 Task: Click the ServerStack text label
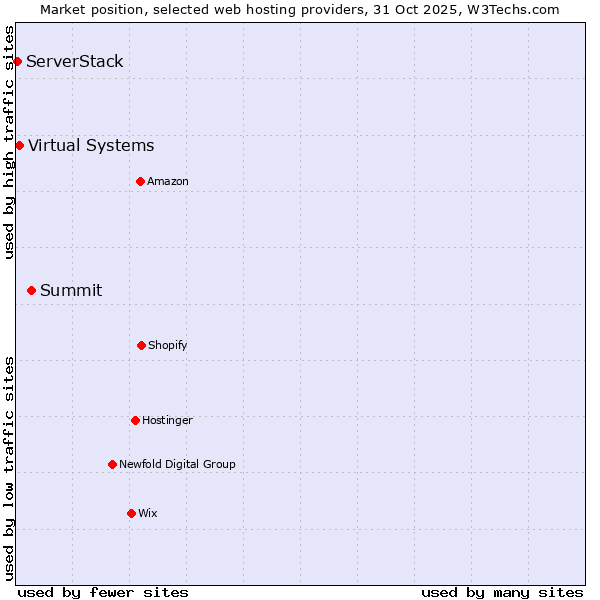75,62
